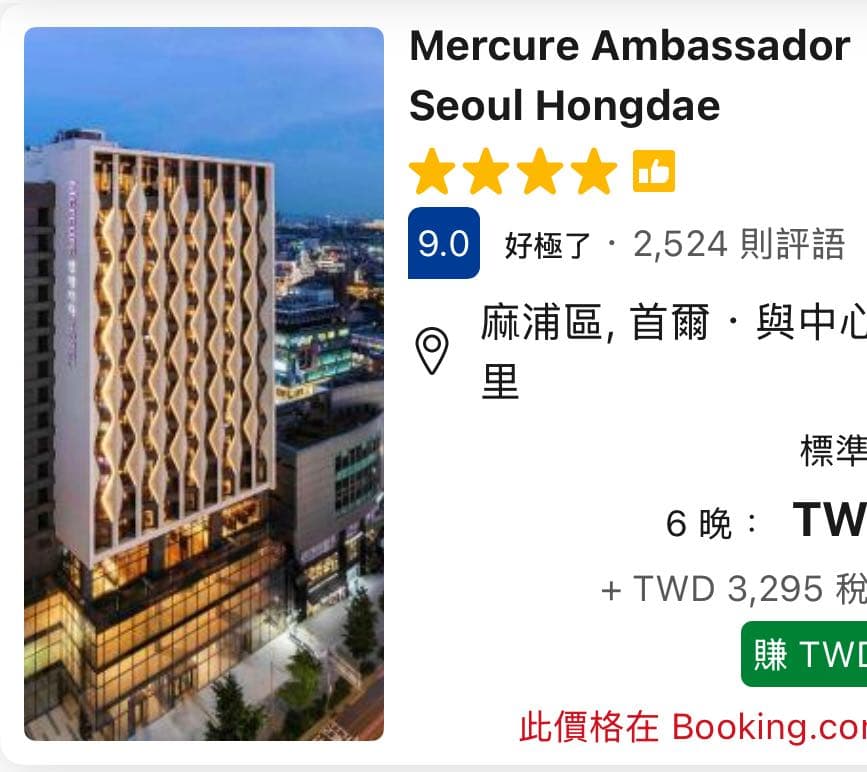This screenshot has width=867, height=772.
Task: Click the map pin location icon
Action: coord(432,351)
